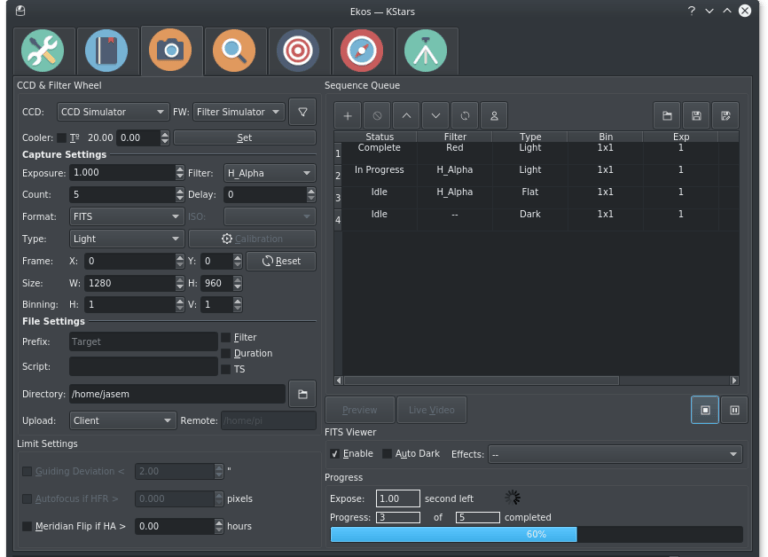Toggle the Auto Dark checkbox

(387, 454)
